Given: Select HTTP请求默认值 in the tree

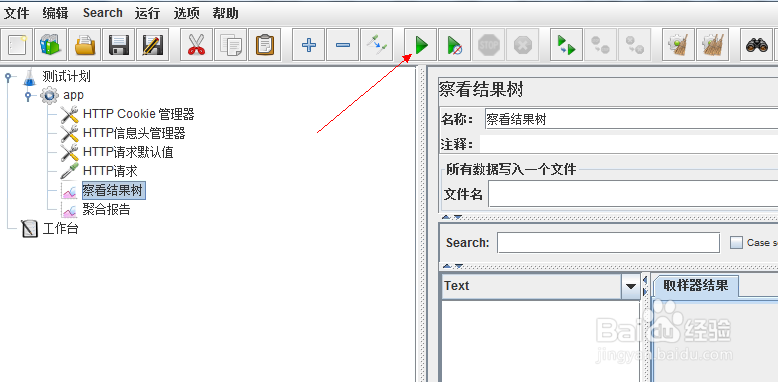Looking at the screenshot, I should click(128, 152).
